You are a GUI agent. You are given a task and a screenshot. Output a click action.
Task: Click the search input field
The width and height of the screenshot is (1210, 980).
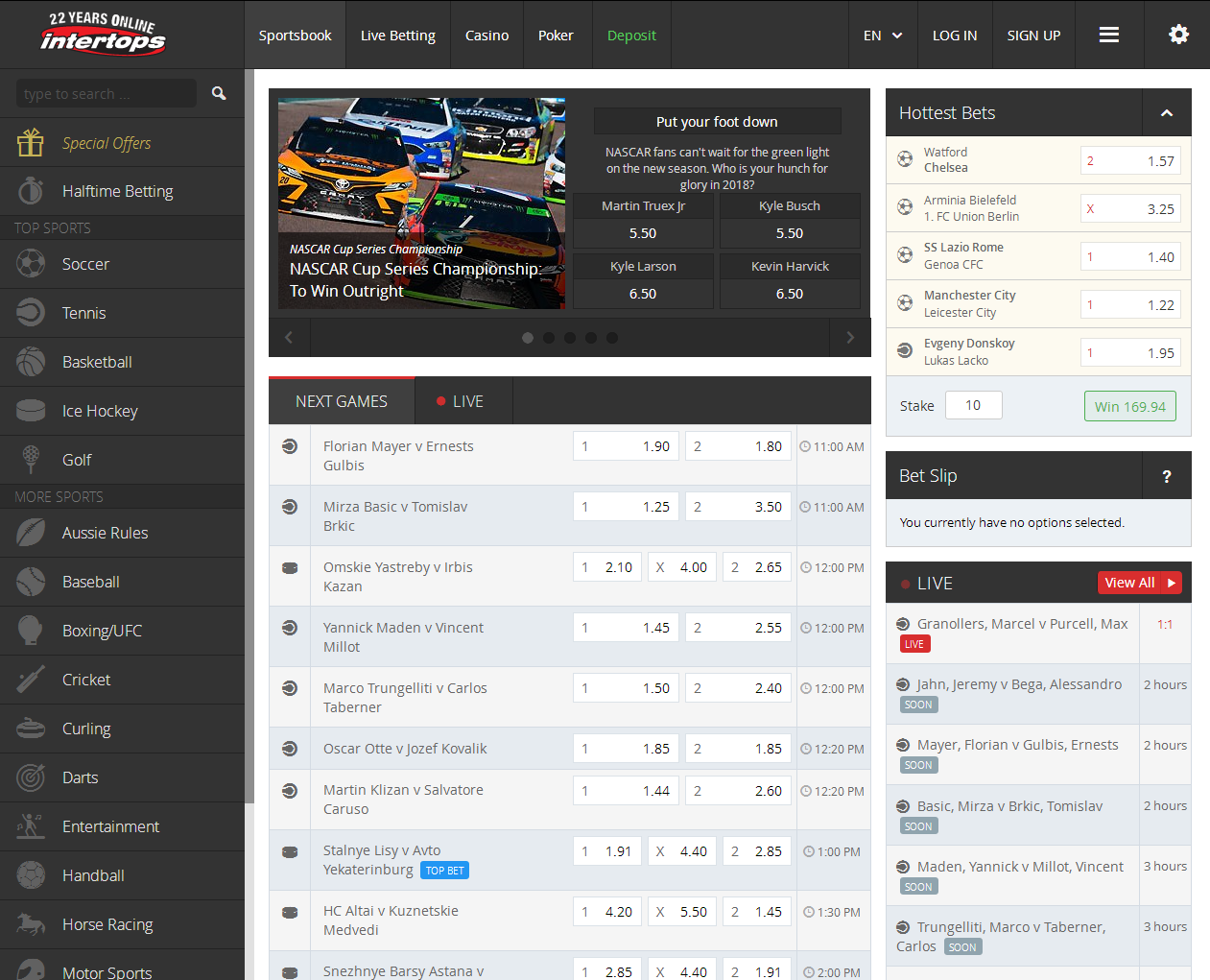(x=107, y=93)
